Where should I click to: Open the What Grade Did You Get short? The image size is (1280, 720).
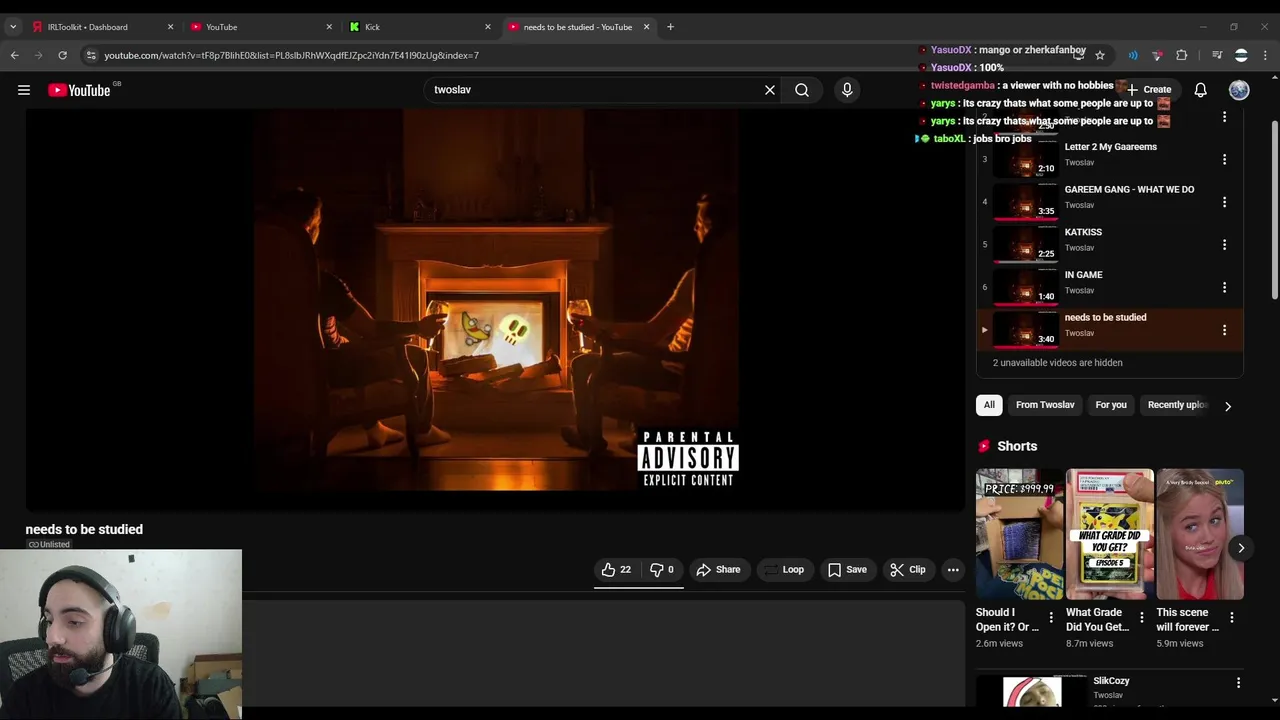click(x=1109, y=534)
